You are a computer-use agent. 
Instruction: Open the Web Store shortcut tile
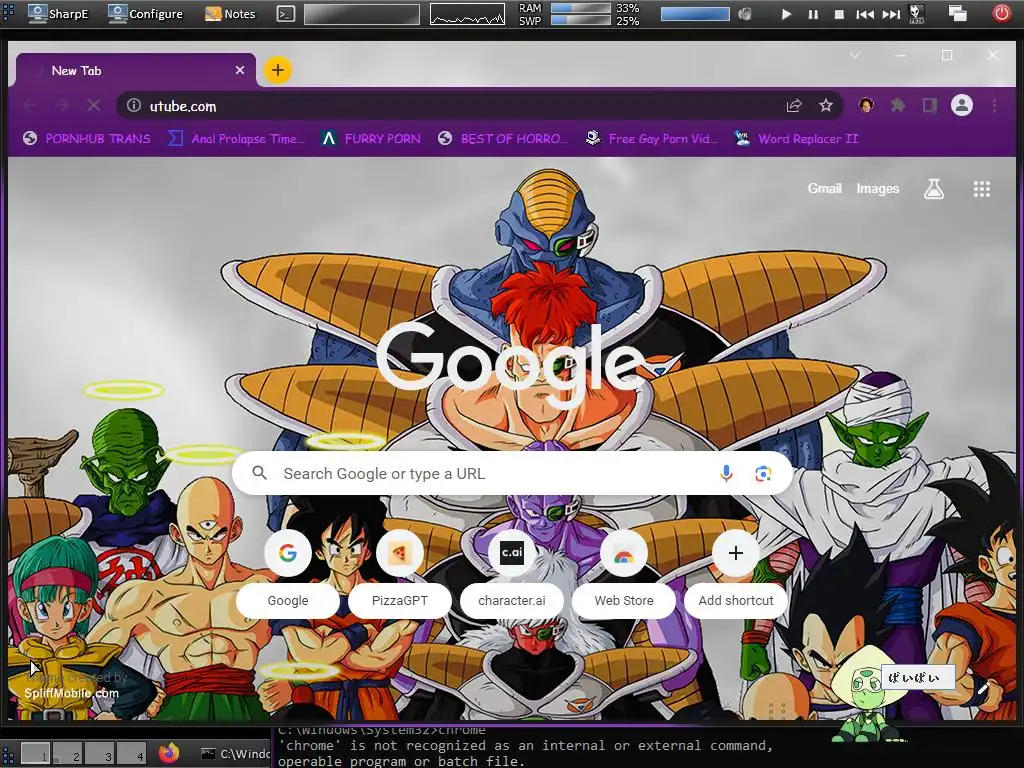[624, 575]
